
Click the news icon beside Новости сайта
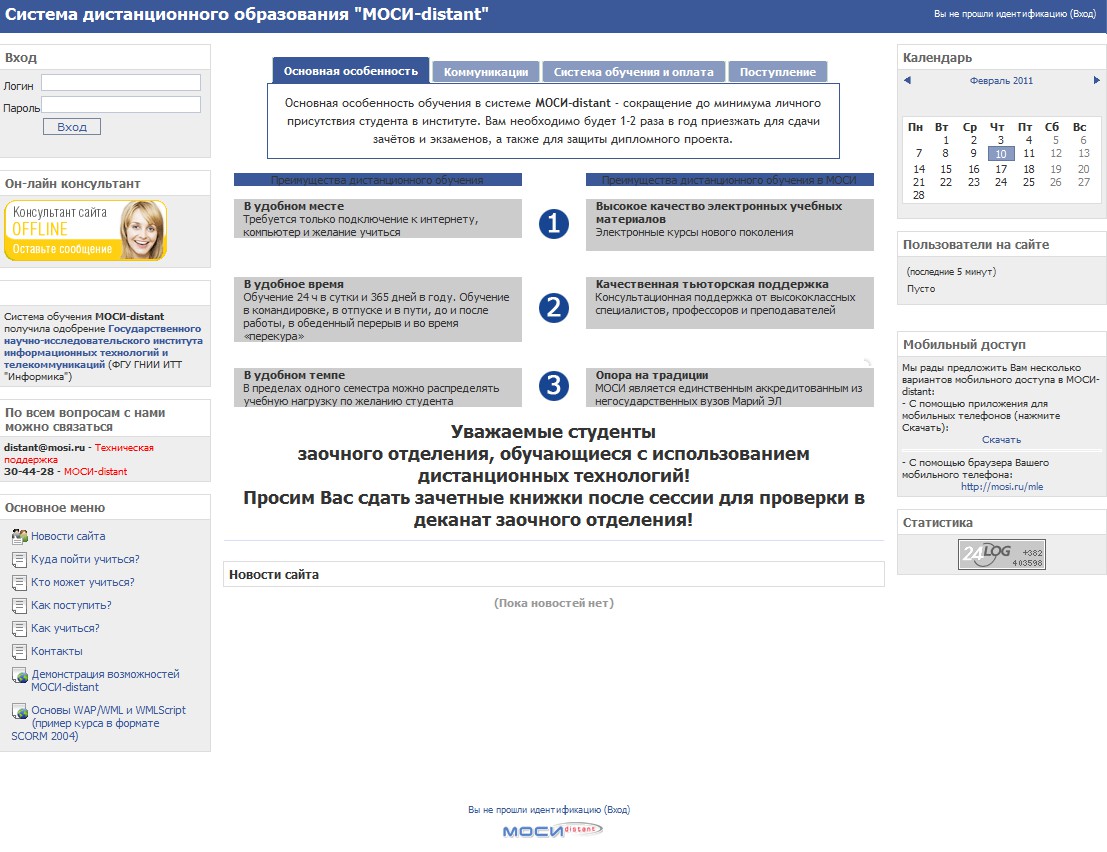click(x=19, y=536)
